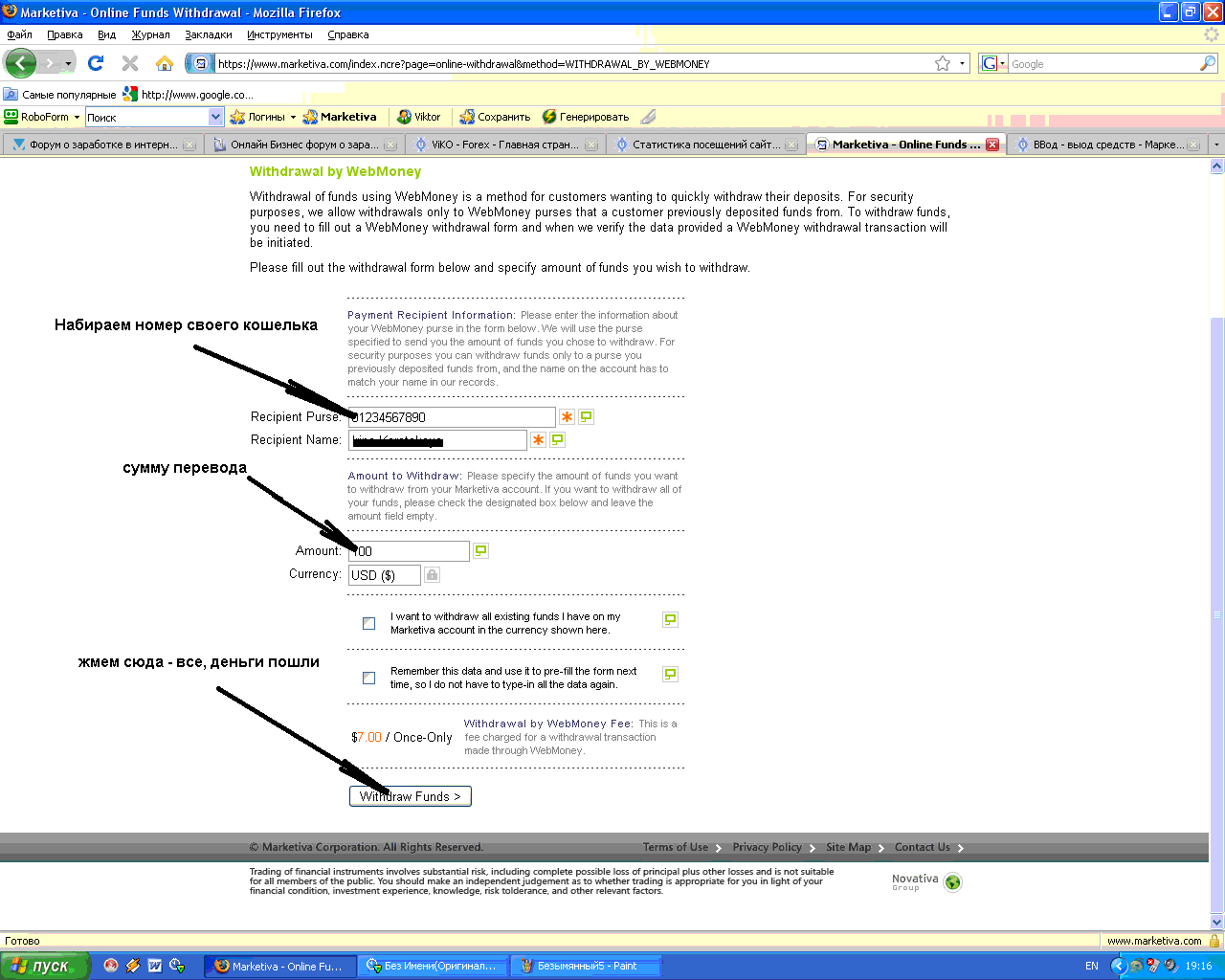Switch to the Статистика посещений сайта tab
The height and width of the screenshot is (980, 1225).
tap(705, 145)
